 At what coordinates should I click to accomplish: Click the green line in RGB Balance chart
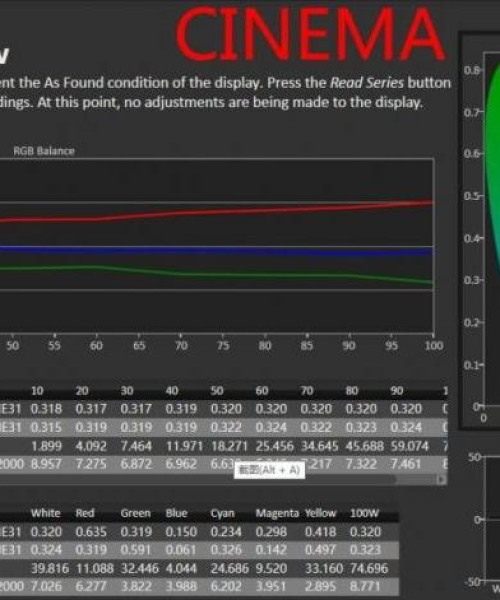click(x=217, y=274)
